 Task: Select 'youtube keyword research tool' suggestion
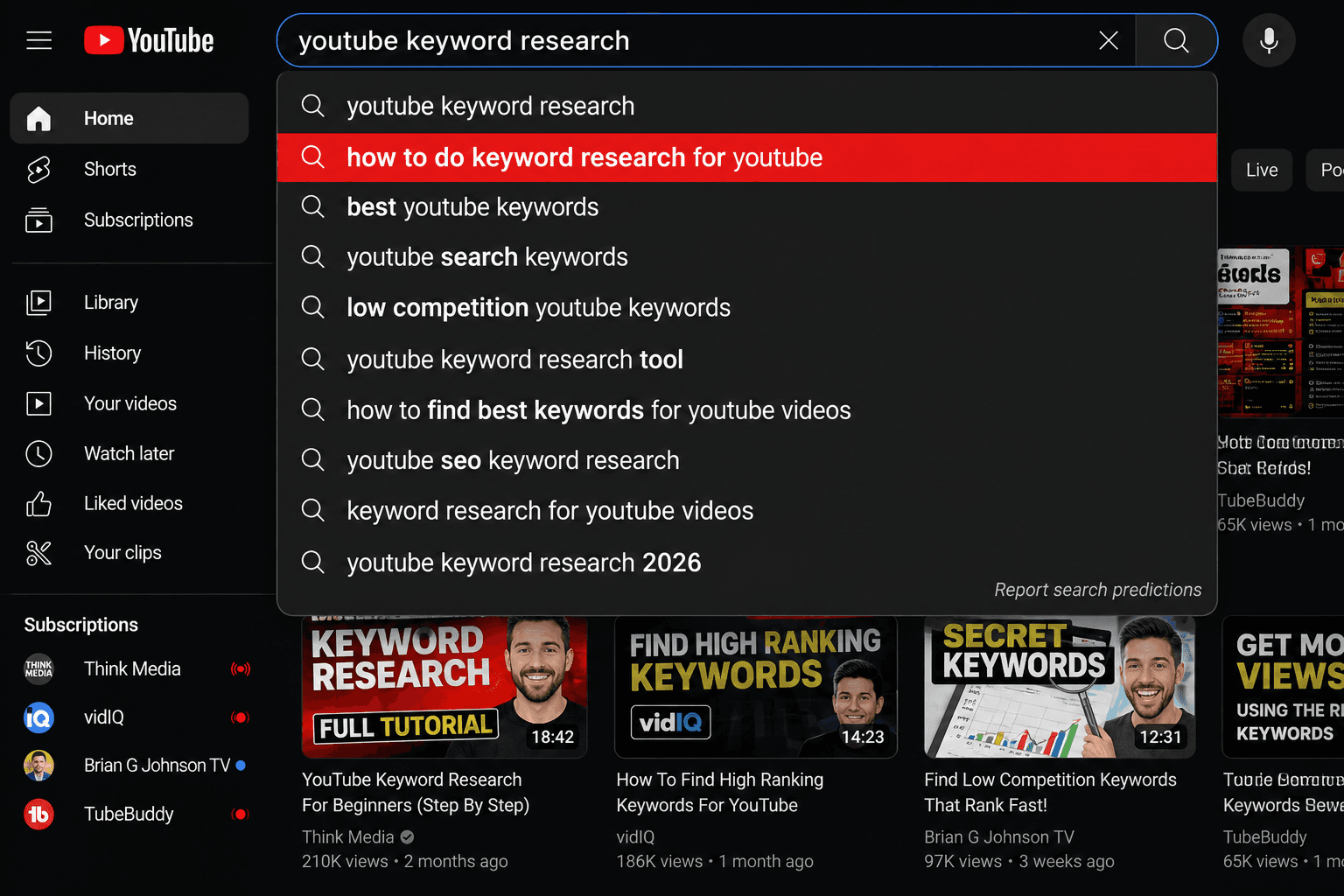tap(747, 360)
